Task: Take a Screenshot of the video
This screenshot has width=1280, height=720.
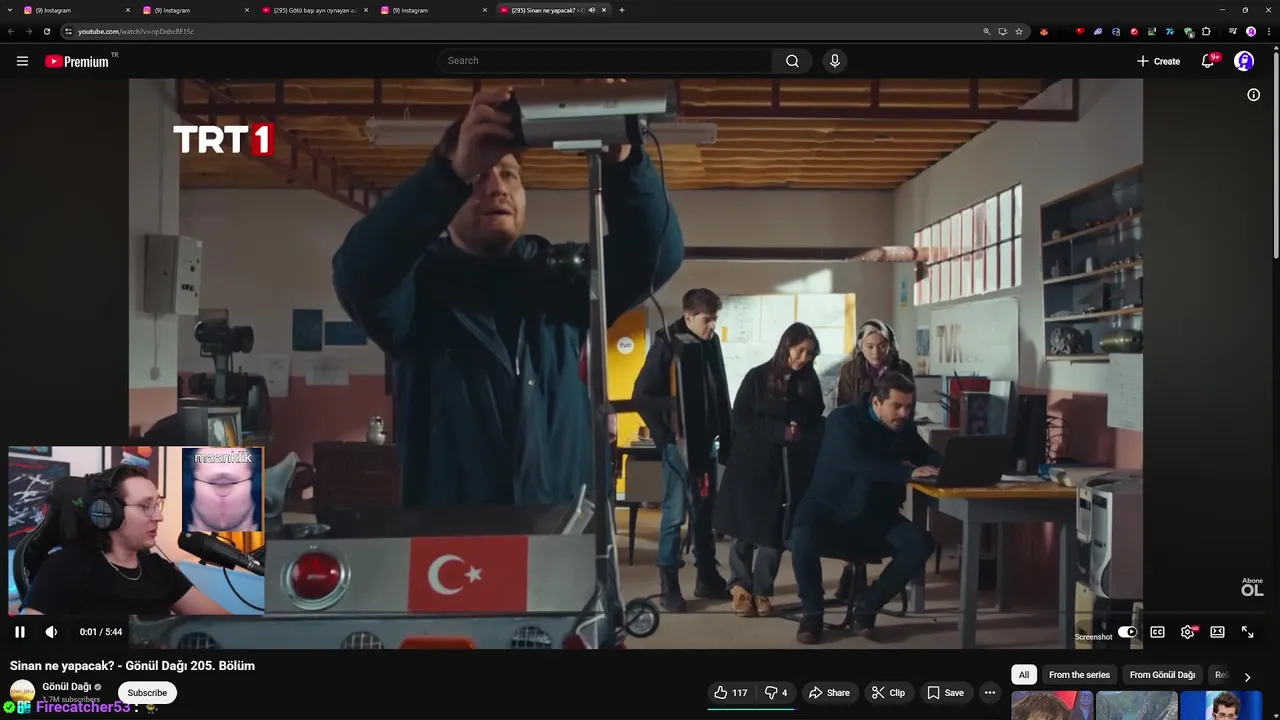Action: pyautogui.click(x=1093, y=637)
